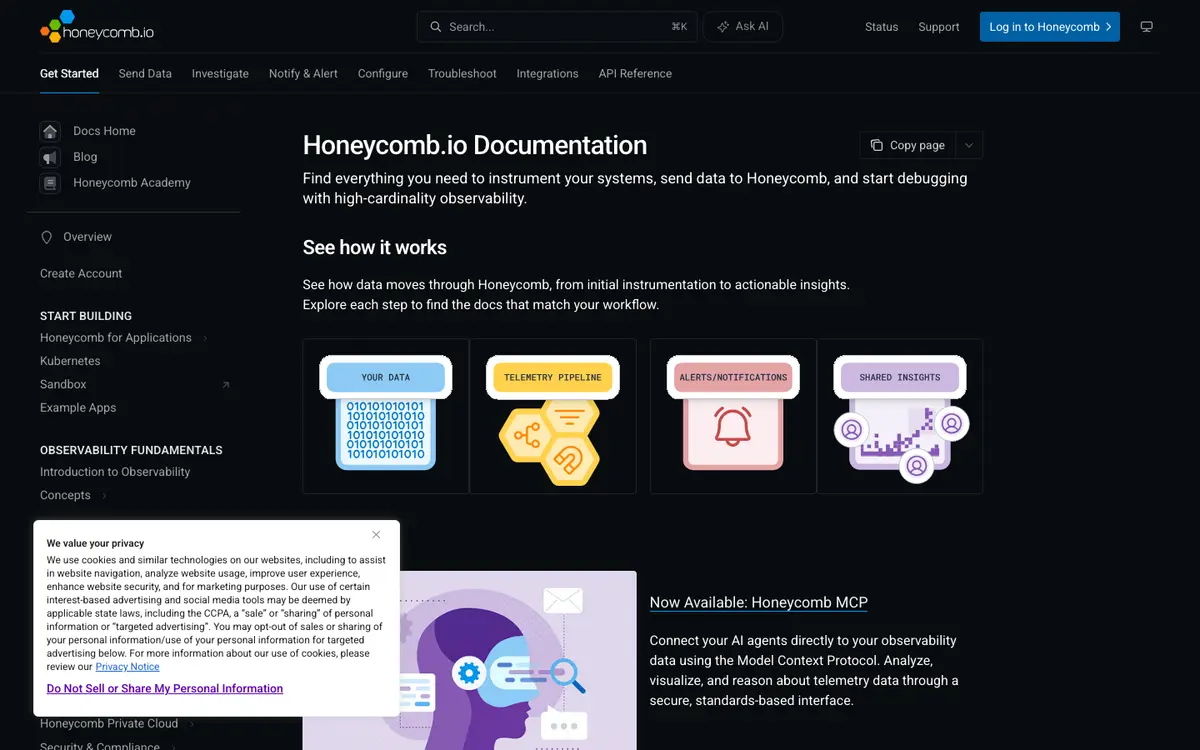This screenshot has height=750, width=1200.
Task: Open the Kubernetes sidebar item
Action: coord(70,361)
